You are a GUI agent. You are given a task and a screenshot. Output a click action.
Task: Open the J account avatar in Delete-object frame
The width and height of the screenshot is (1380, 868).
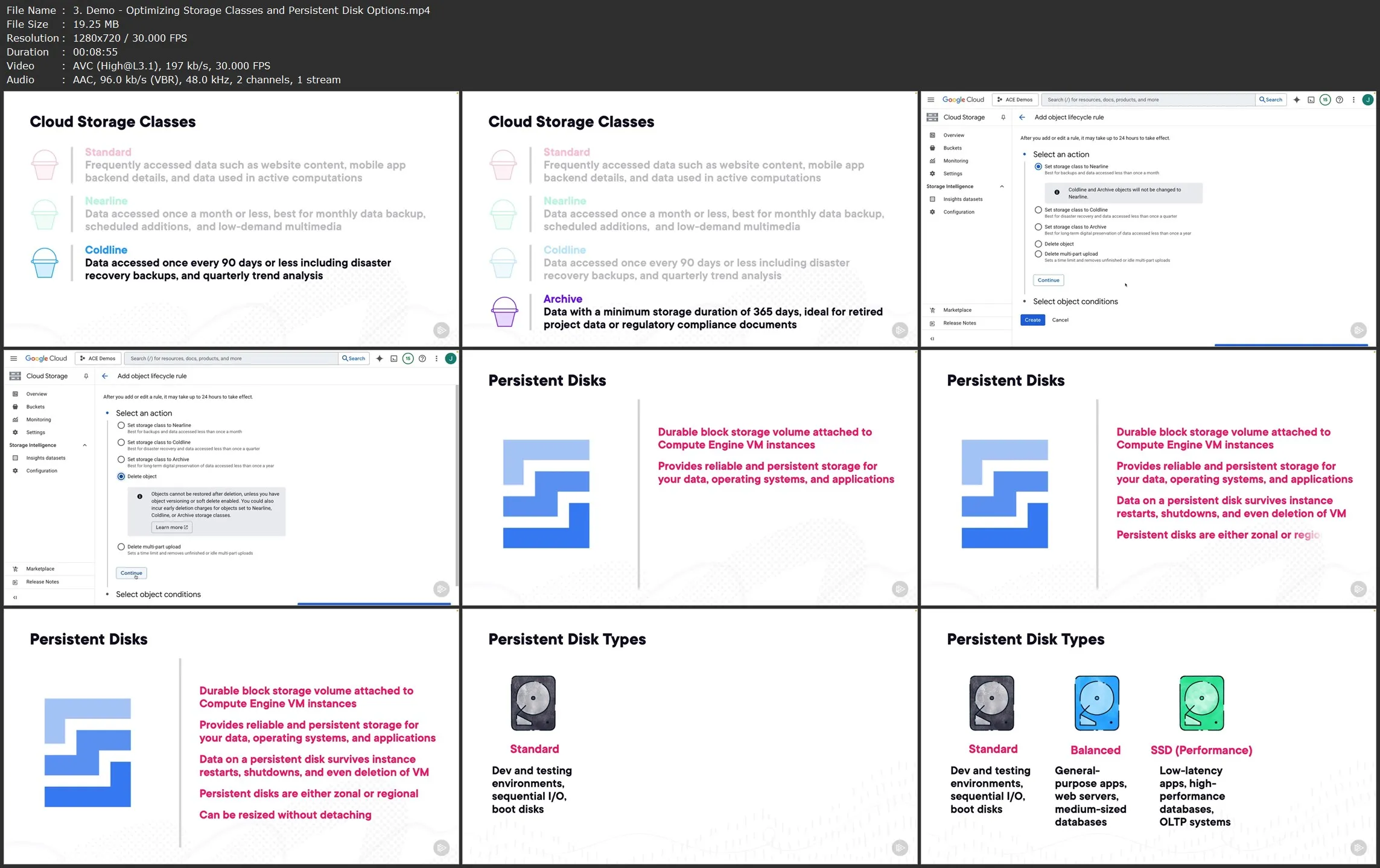(x=451, y=358)
